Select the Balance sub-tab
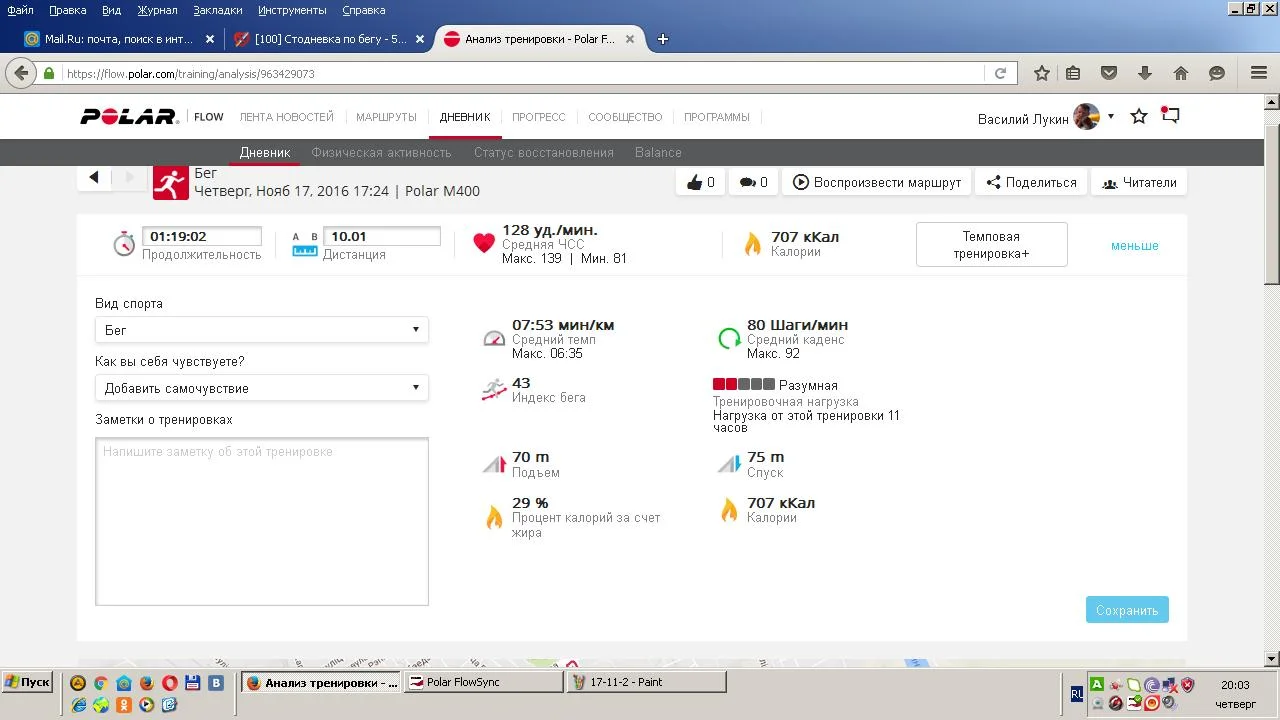Image resolution: width=1280 pixels, height=720 pixels. [658, 152]
